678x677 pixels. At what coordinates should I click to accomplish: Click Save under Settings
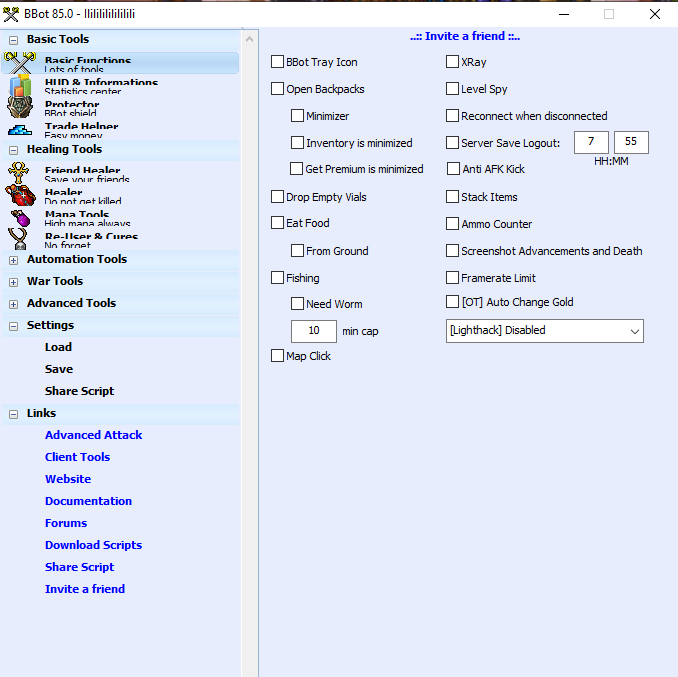(x=59, y=369)
